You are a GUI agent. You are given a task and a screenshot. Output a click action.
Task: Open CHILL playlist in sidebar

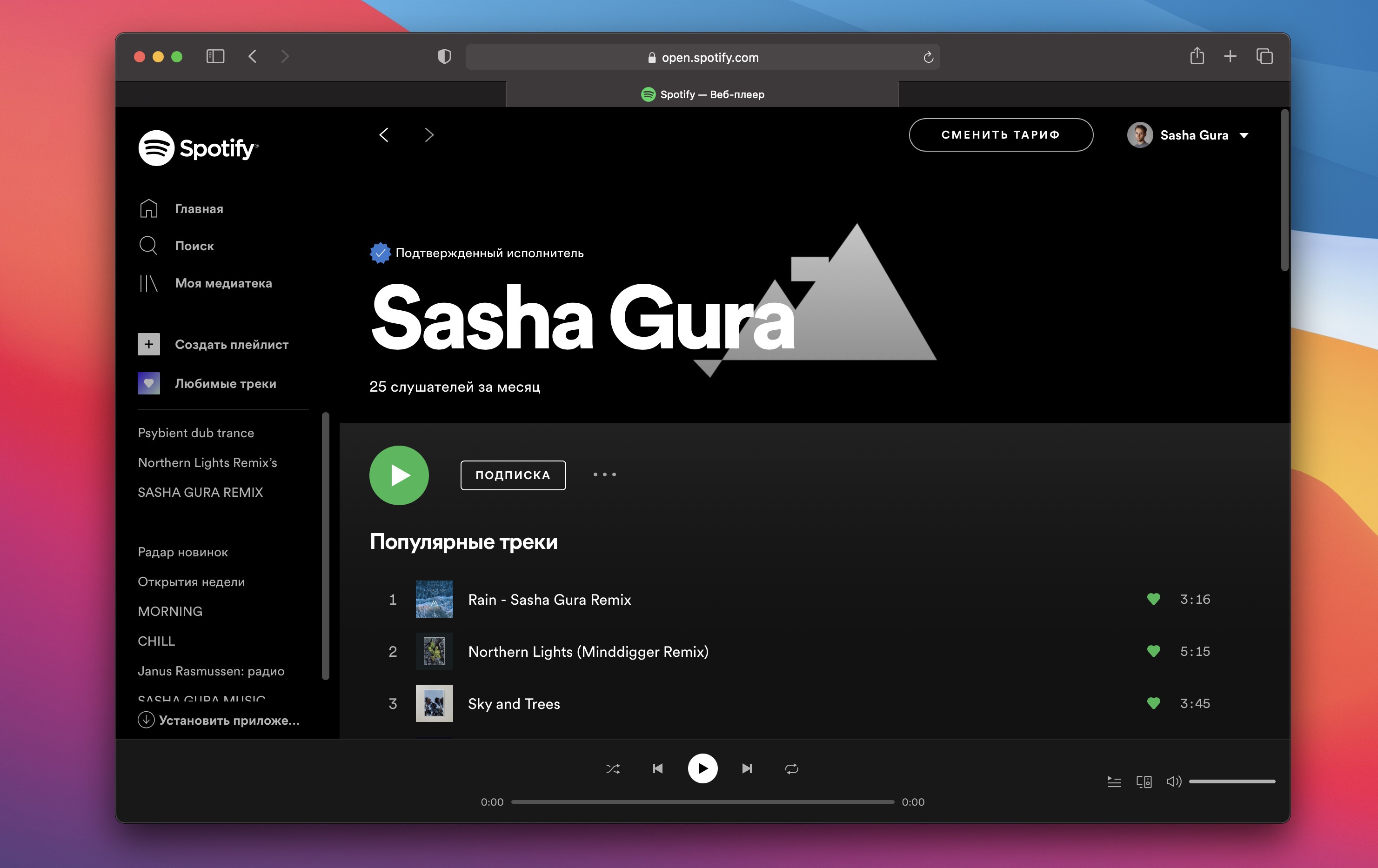[156, 641]
